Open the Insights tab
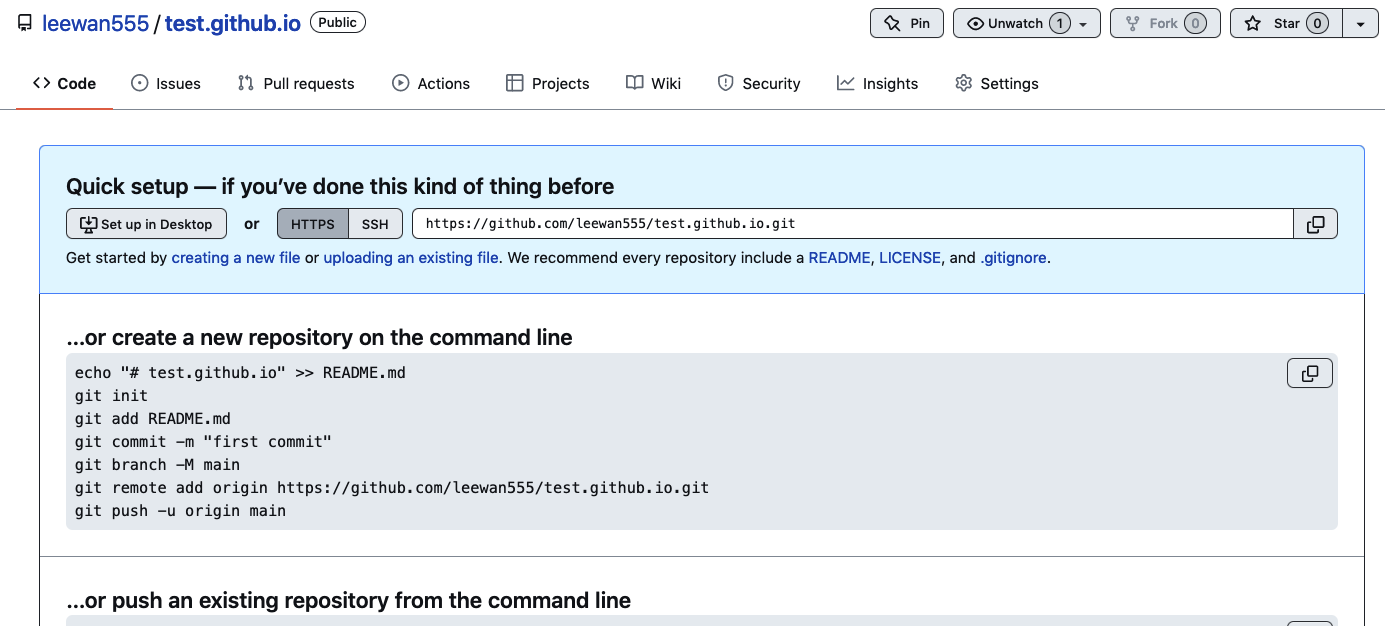 click(878, 84)
